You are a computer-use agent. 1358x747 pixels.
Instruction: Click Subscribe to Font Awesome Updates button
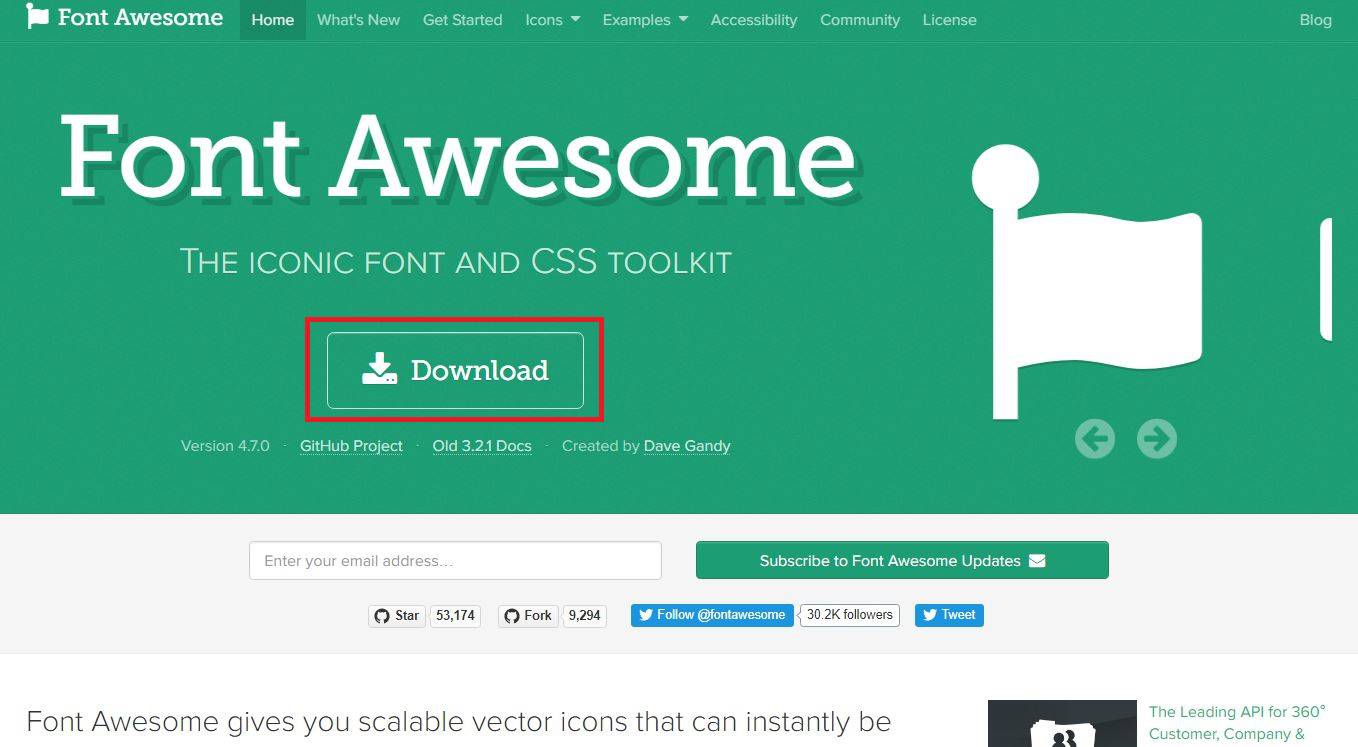pyautogui.click(x=902, y=560)
